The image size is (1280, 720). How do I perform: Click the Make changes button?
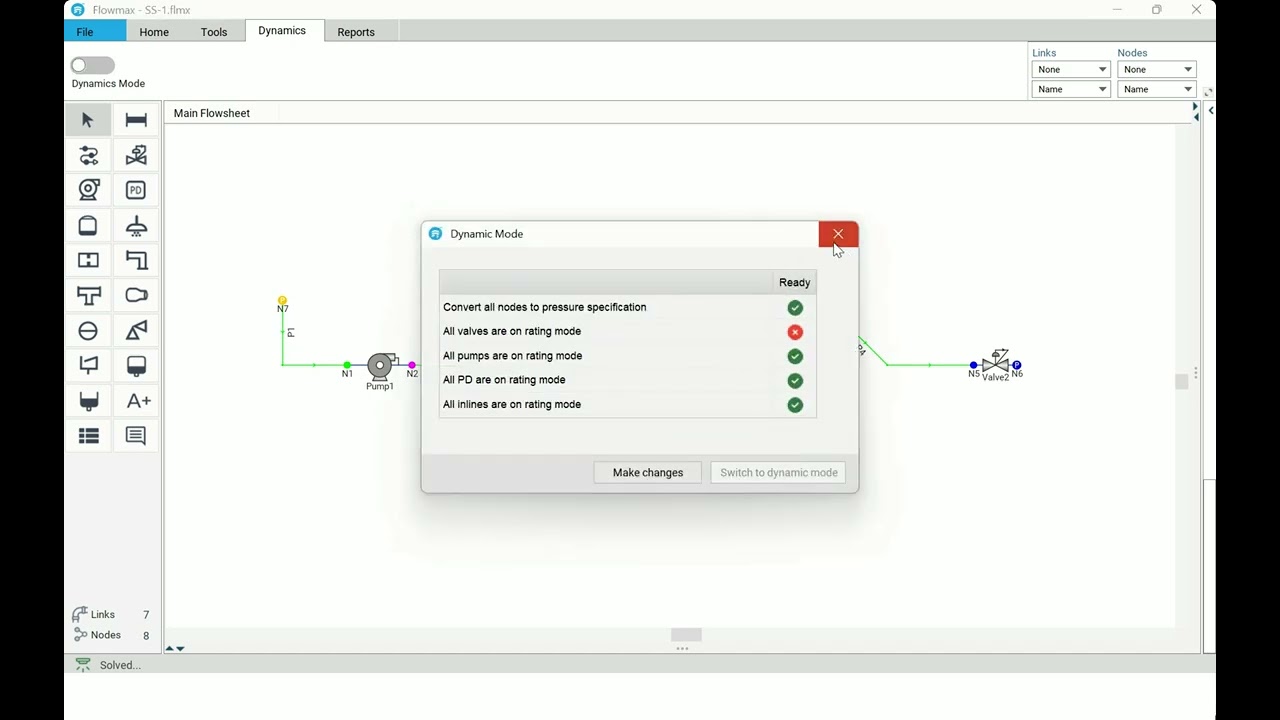coord(648,472)
